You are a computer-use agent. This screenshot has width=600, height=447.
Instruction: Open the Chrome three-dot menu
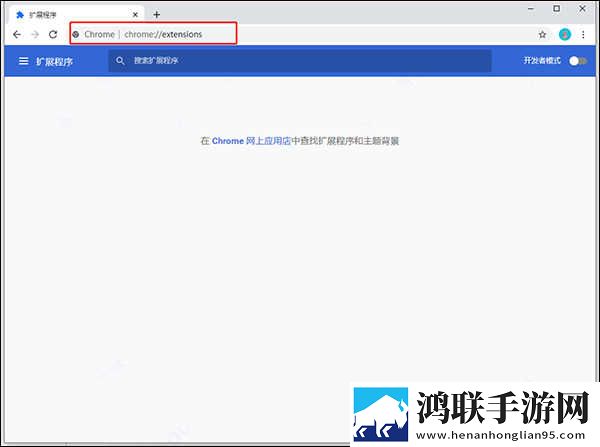[x=583, y=34]
